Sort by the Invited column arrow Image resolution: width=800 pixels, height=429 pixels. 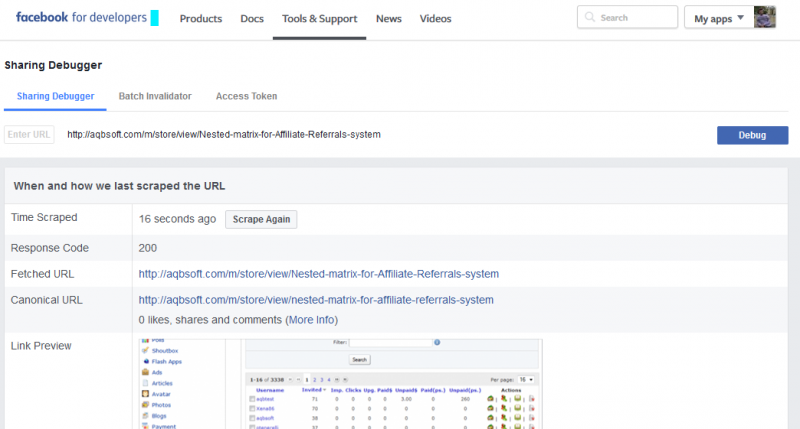coord(324,390)
